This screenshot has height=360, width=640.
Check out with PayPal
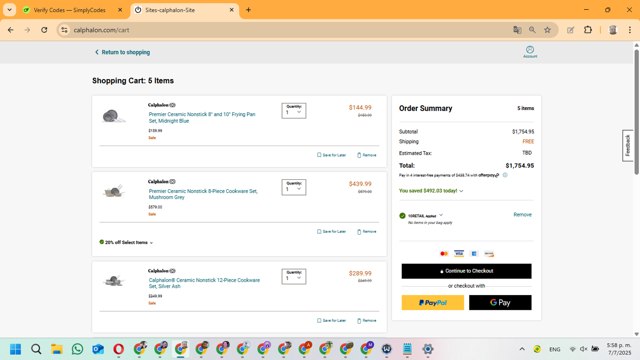coord(433,302)
